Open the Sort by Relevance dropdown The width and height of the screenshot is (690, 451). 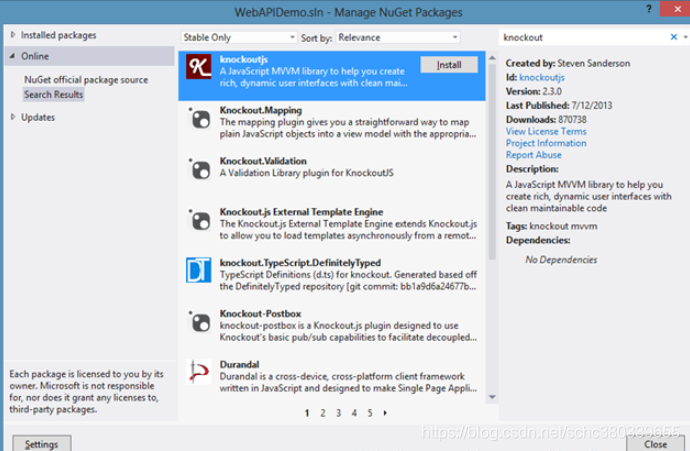click(398, 37)
